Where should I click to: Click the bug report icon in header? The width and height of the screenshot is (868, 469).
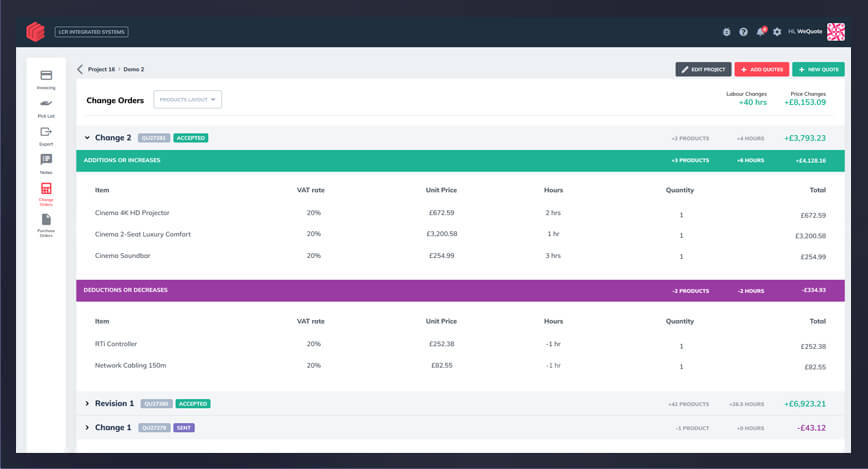tap(727, 32)
